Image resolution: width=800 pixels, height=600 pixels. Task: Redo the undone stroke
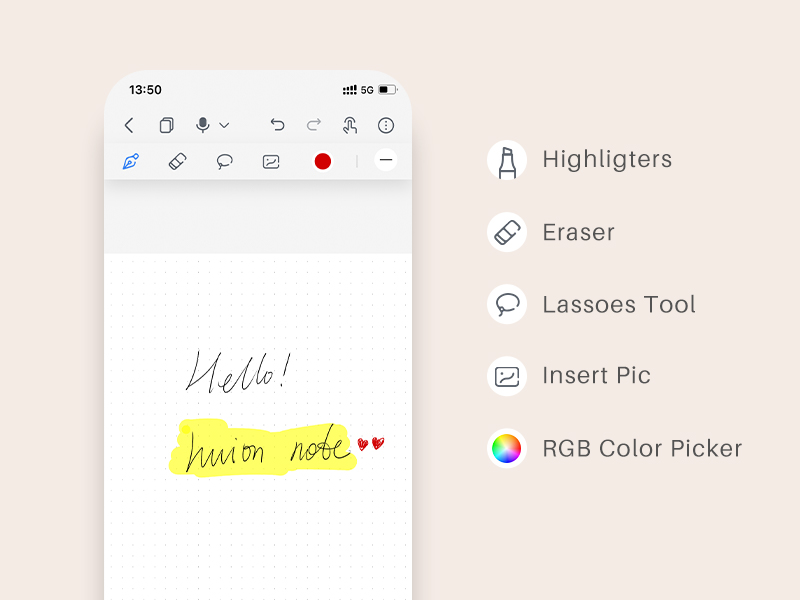314,125
